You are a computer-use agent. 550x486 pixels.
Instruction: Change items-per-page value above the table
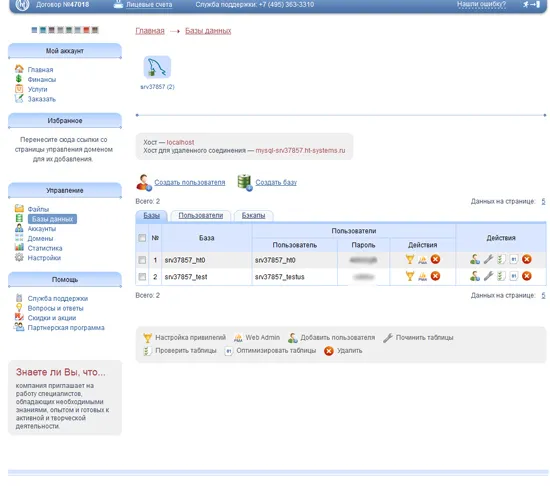click(543, 201)
